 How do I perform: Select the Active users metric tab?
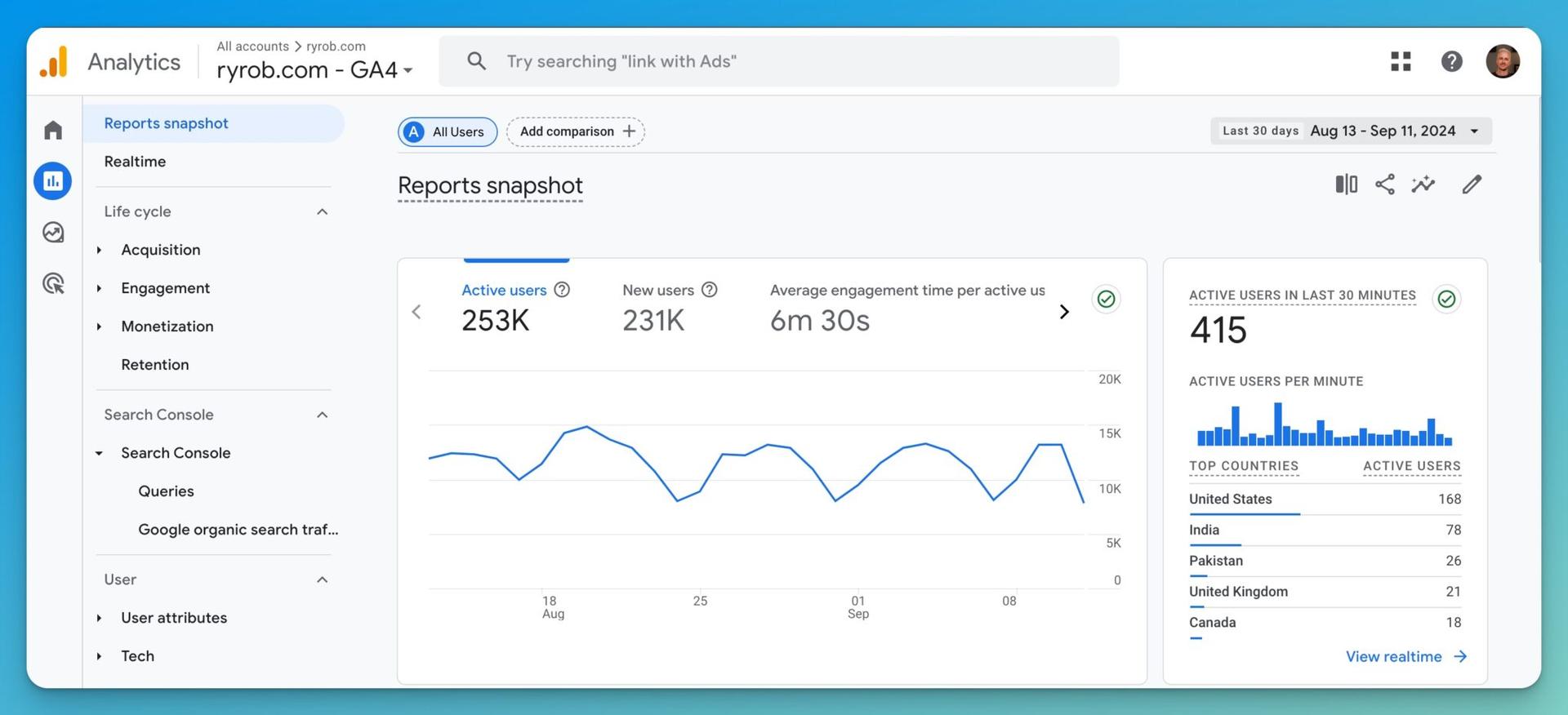504,291
